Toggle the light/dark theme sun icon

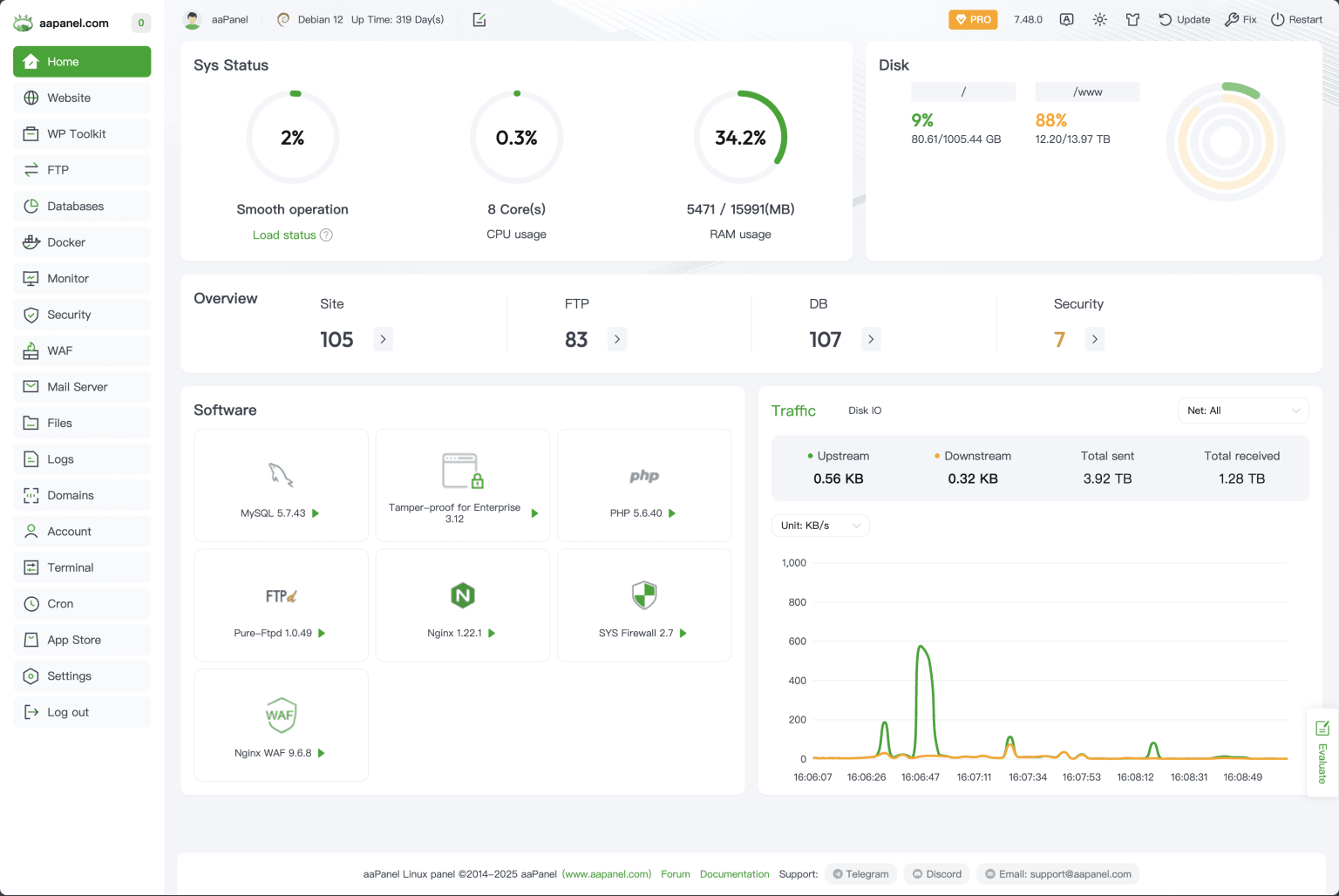[1099, 18]
